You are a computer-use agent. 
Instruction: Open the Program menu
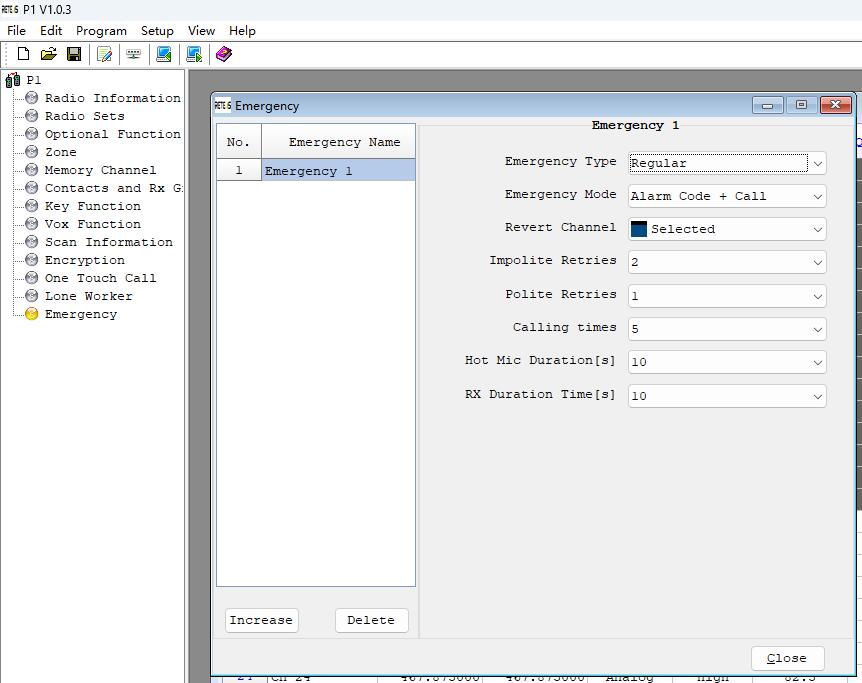coord(101,31)
